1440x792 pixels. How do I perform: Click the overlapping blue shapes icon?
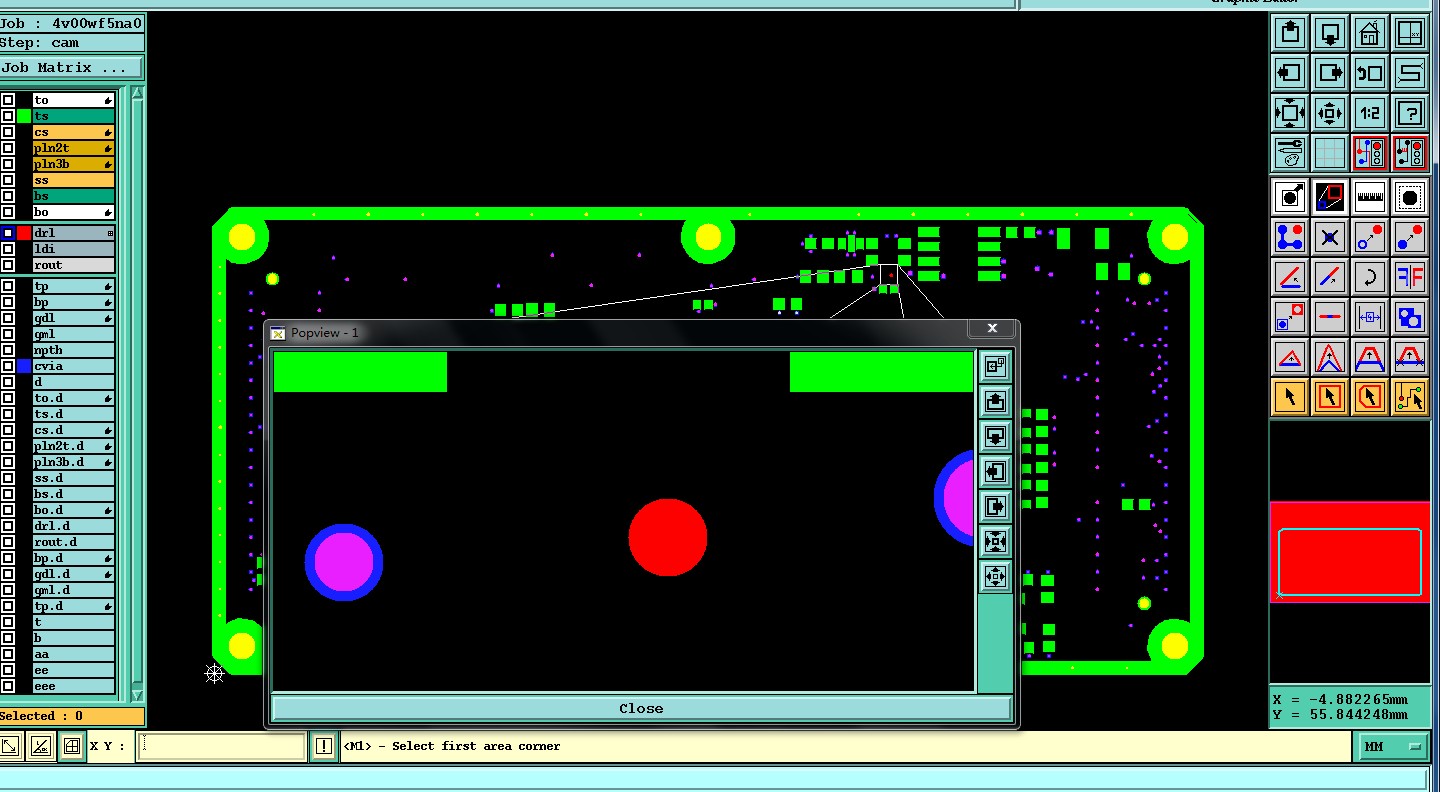(1410, 317)
